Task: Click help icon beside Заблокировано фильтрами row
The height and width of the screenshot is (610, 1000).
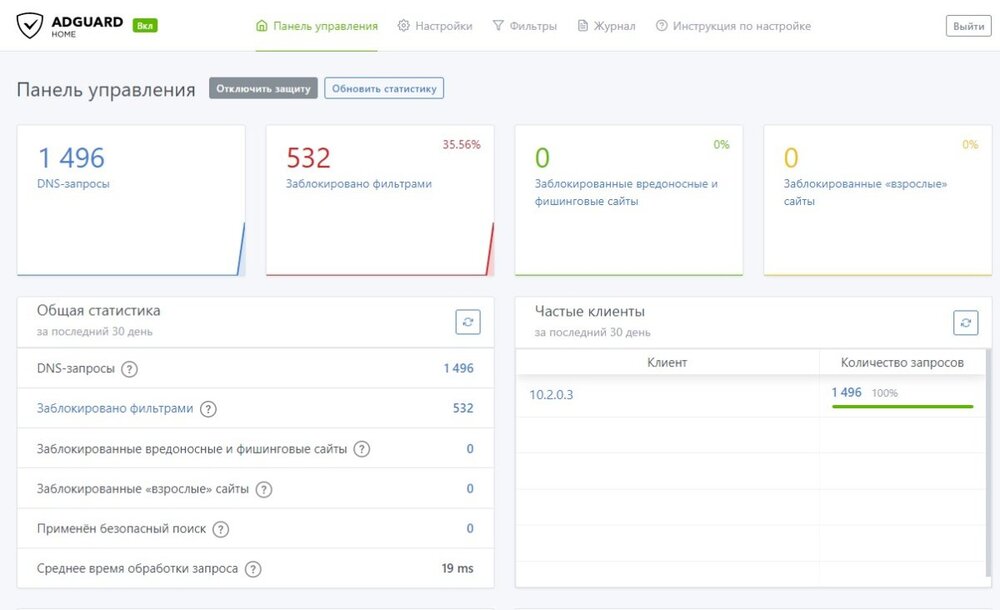Action: [208, 409]
